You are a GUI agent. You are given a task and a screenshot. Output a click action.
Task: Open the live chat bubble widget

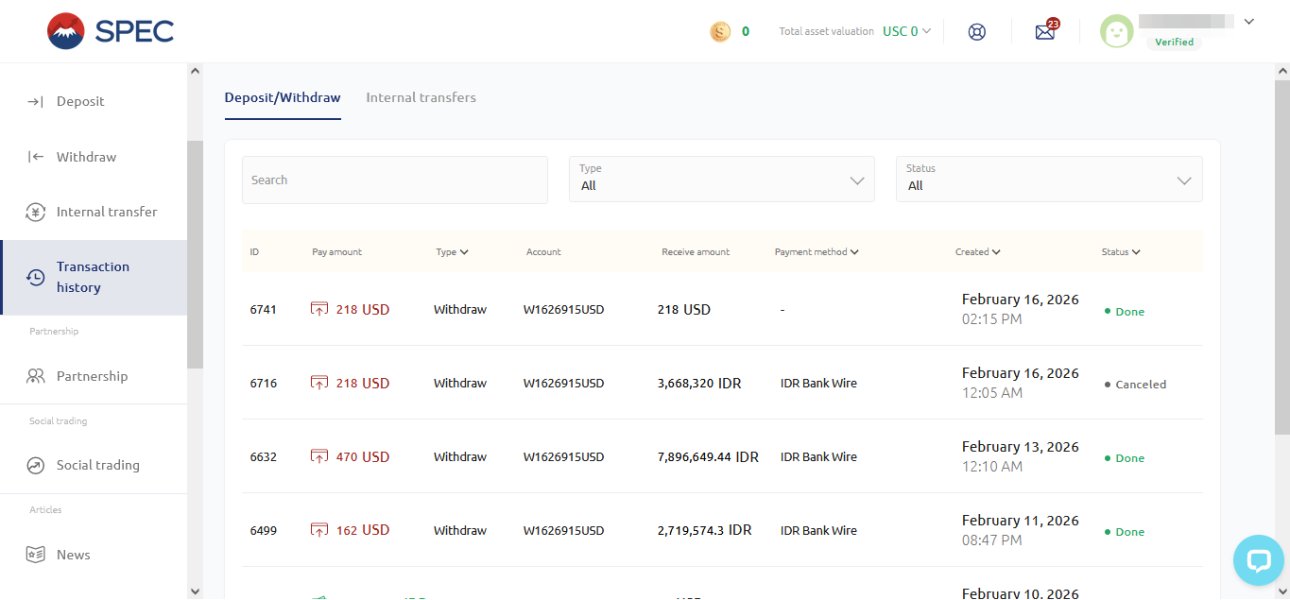coord(1258,561)
